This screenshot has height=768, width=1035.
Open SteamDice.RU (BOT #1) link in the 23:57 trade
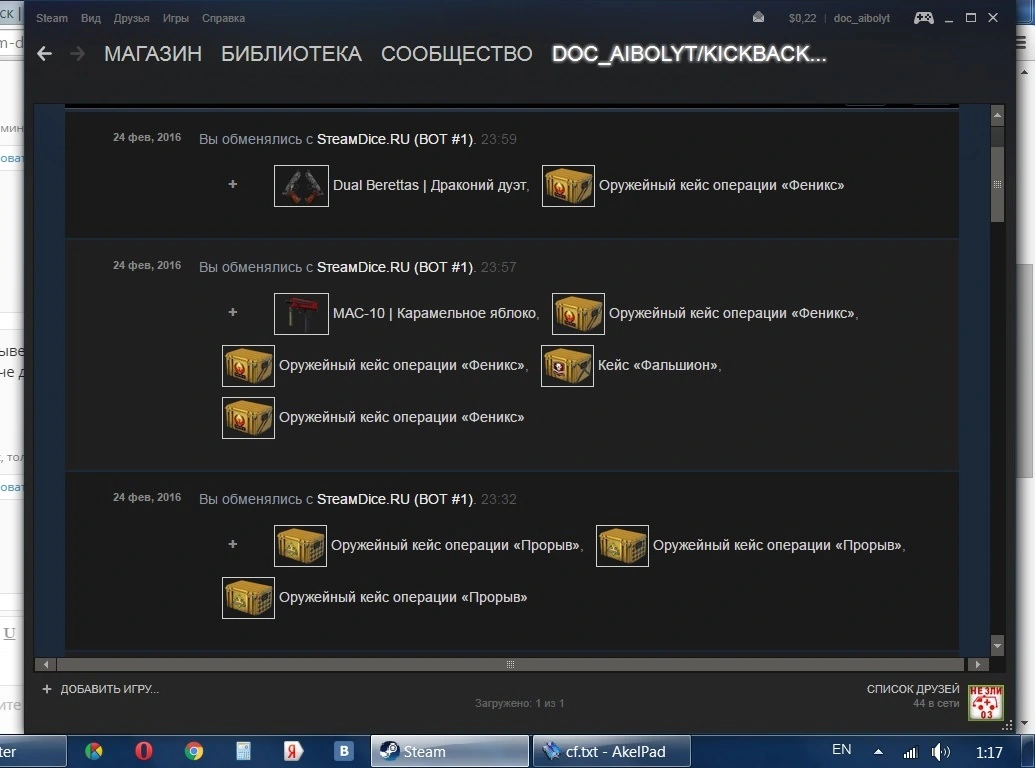pos(395,267)
